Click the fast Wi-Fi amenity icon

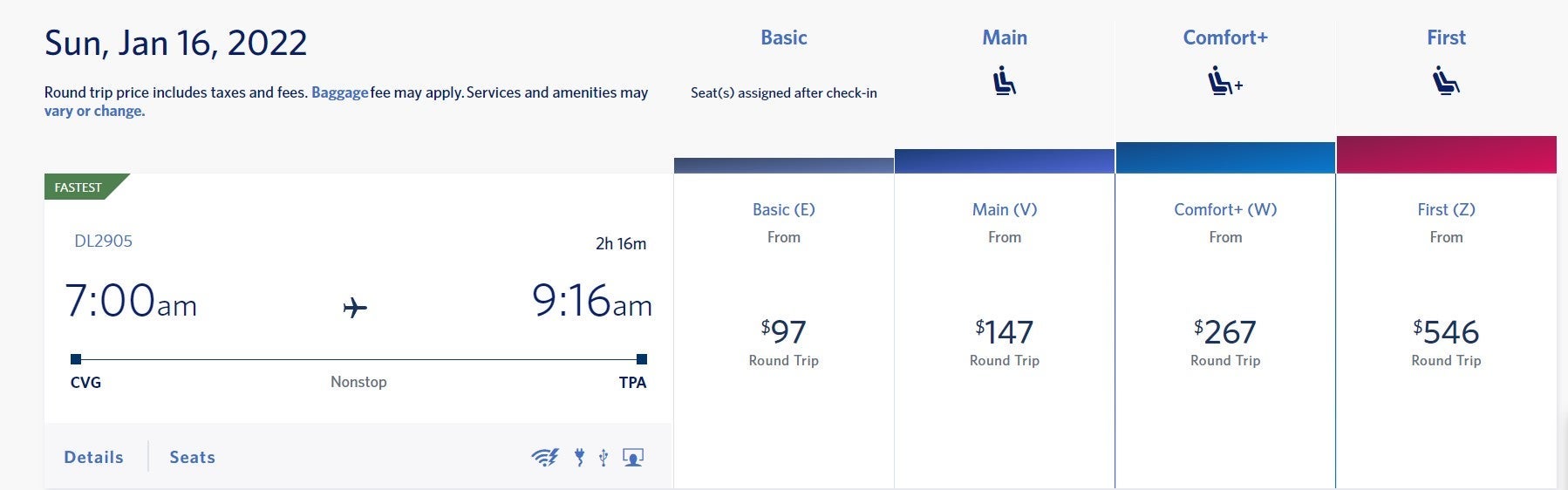pyautogui.click(x=545, y=457)
